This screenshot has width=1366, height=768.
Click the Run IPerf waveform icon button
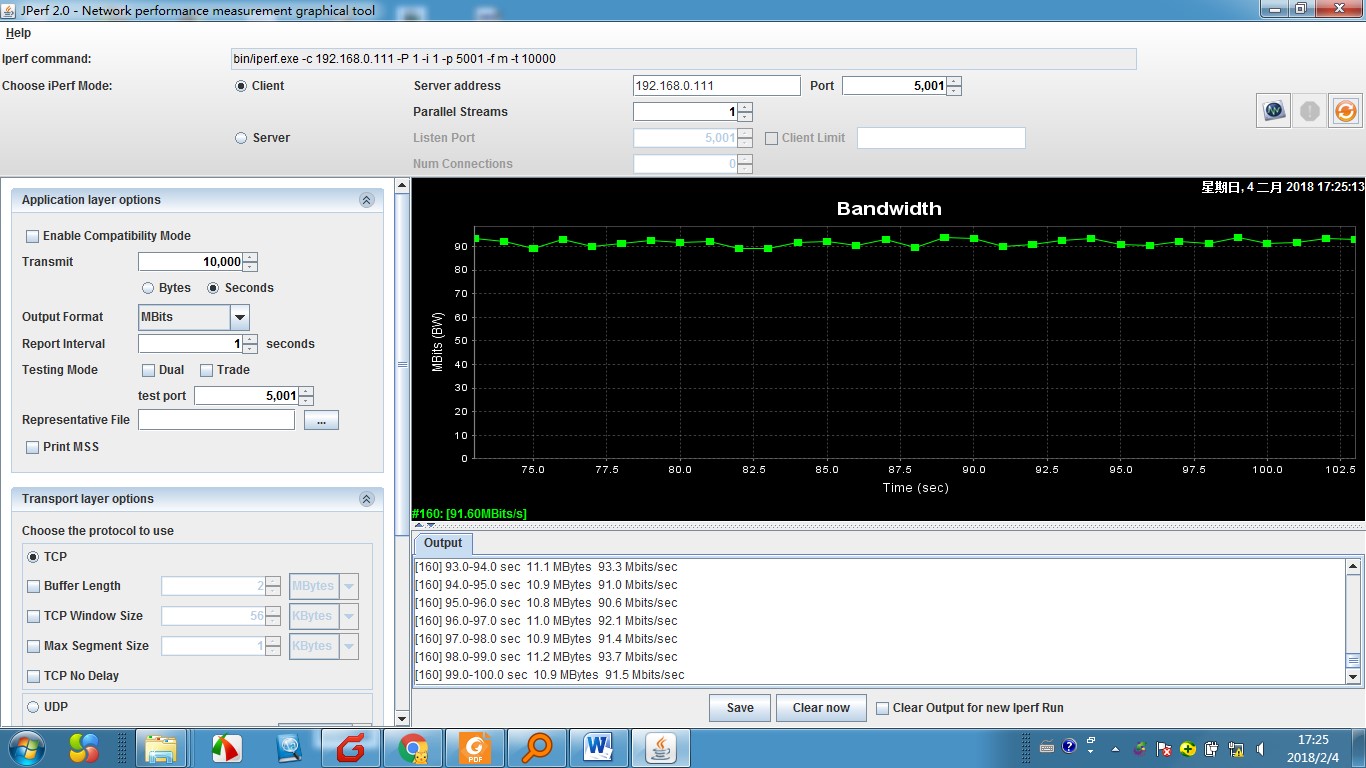click(1274, 111)
